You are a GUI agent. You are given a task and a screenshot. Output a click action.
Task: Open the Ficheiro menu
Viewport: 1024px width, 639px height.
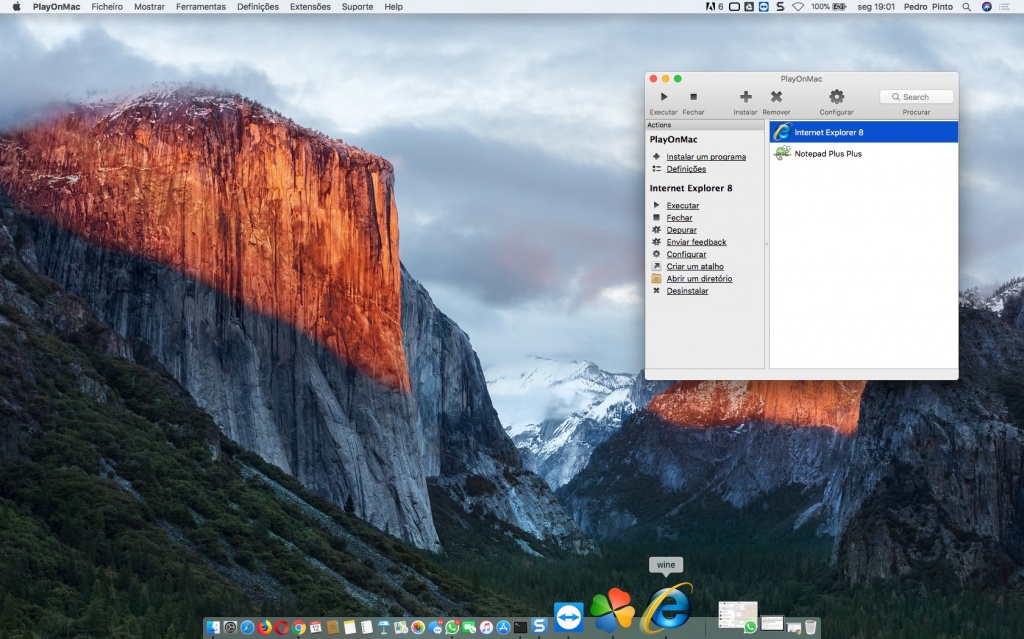[x=106, y=6]
